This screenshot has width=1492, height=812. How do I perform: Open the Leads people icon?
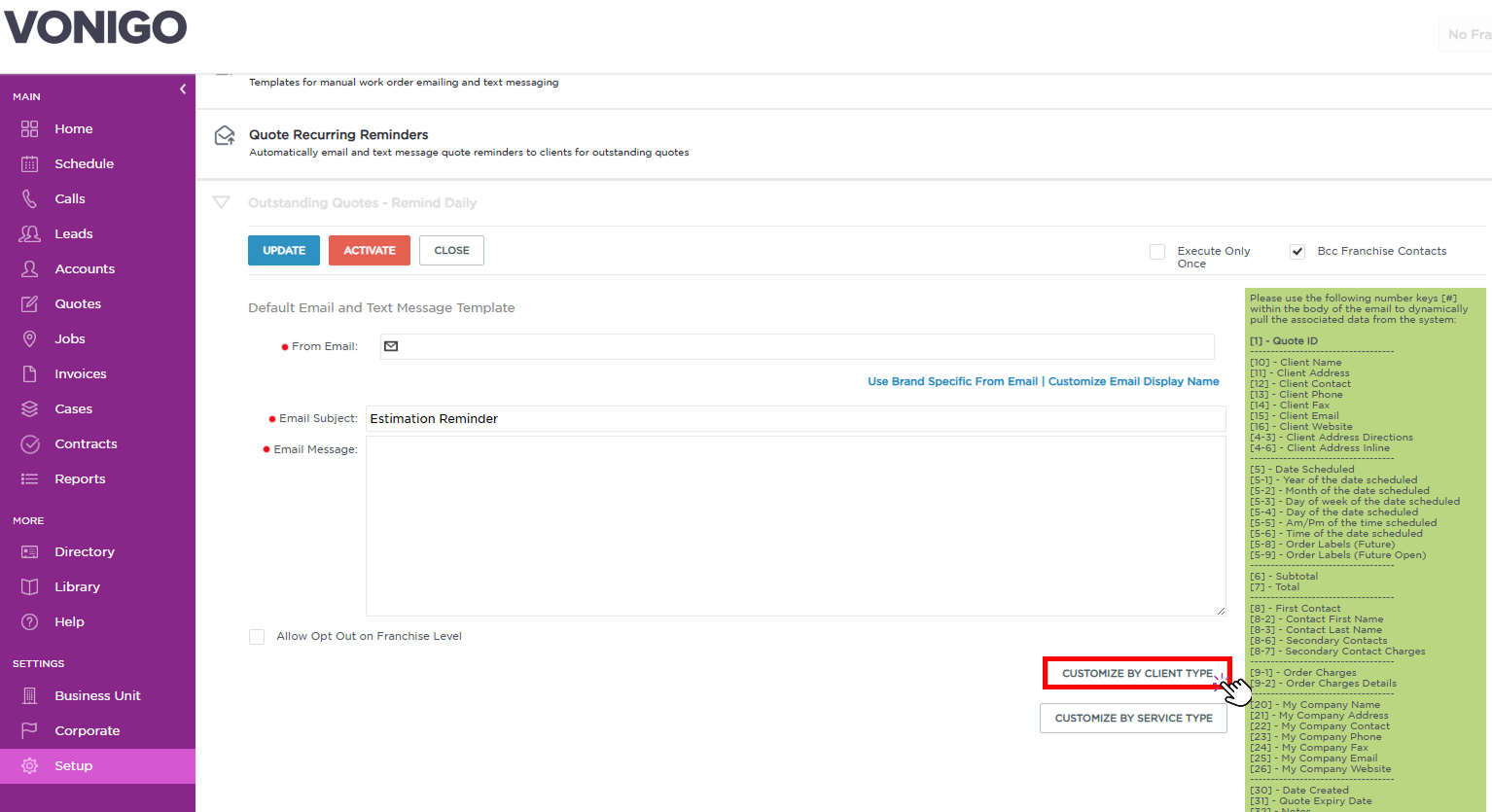pos(30,233)
